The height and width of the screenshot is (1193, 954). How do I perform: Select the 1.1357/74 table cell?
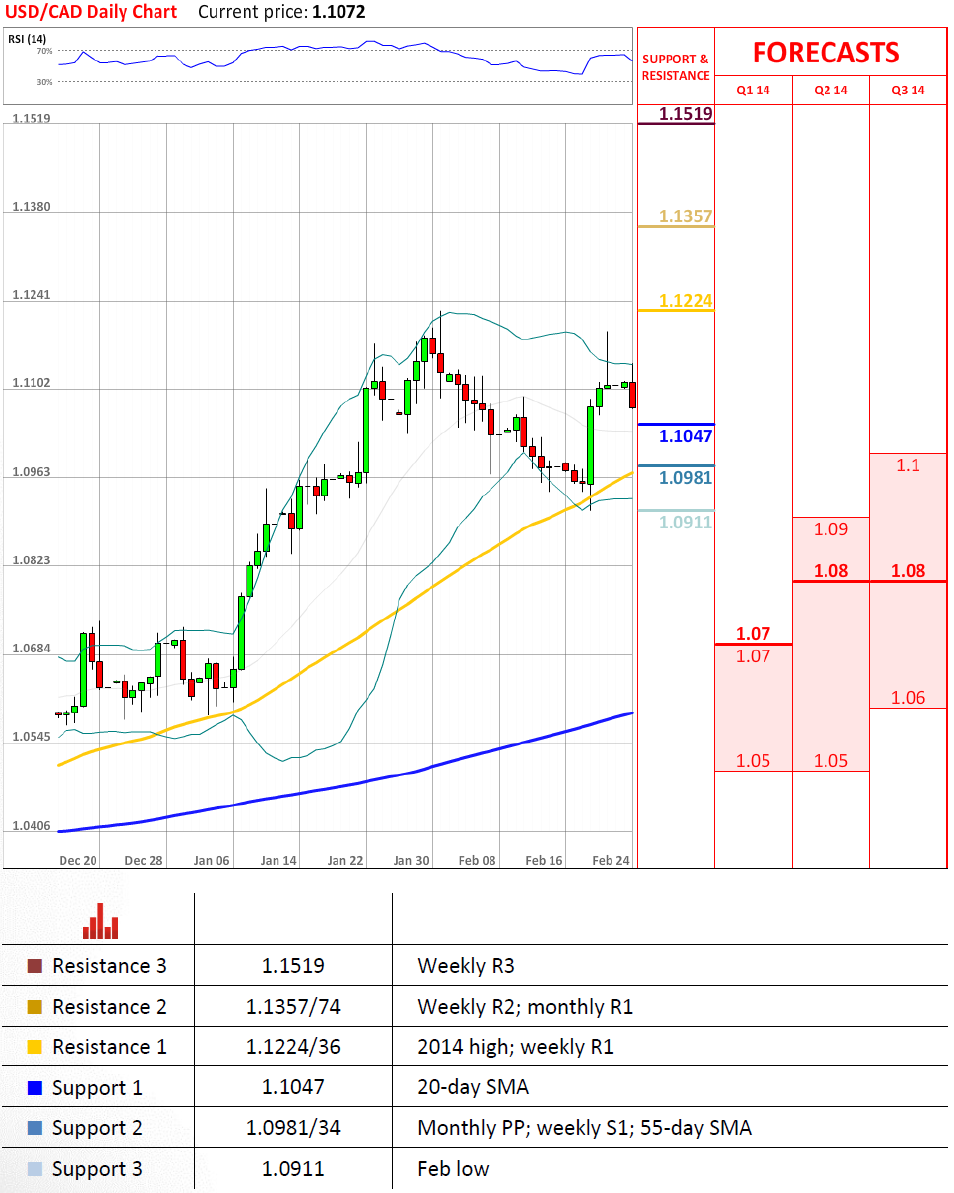[x=293, y=1007]
